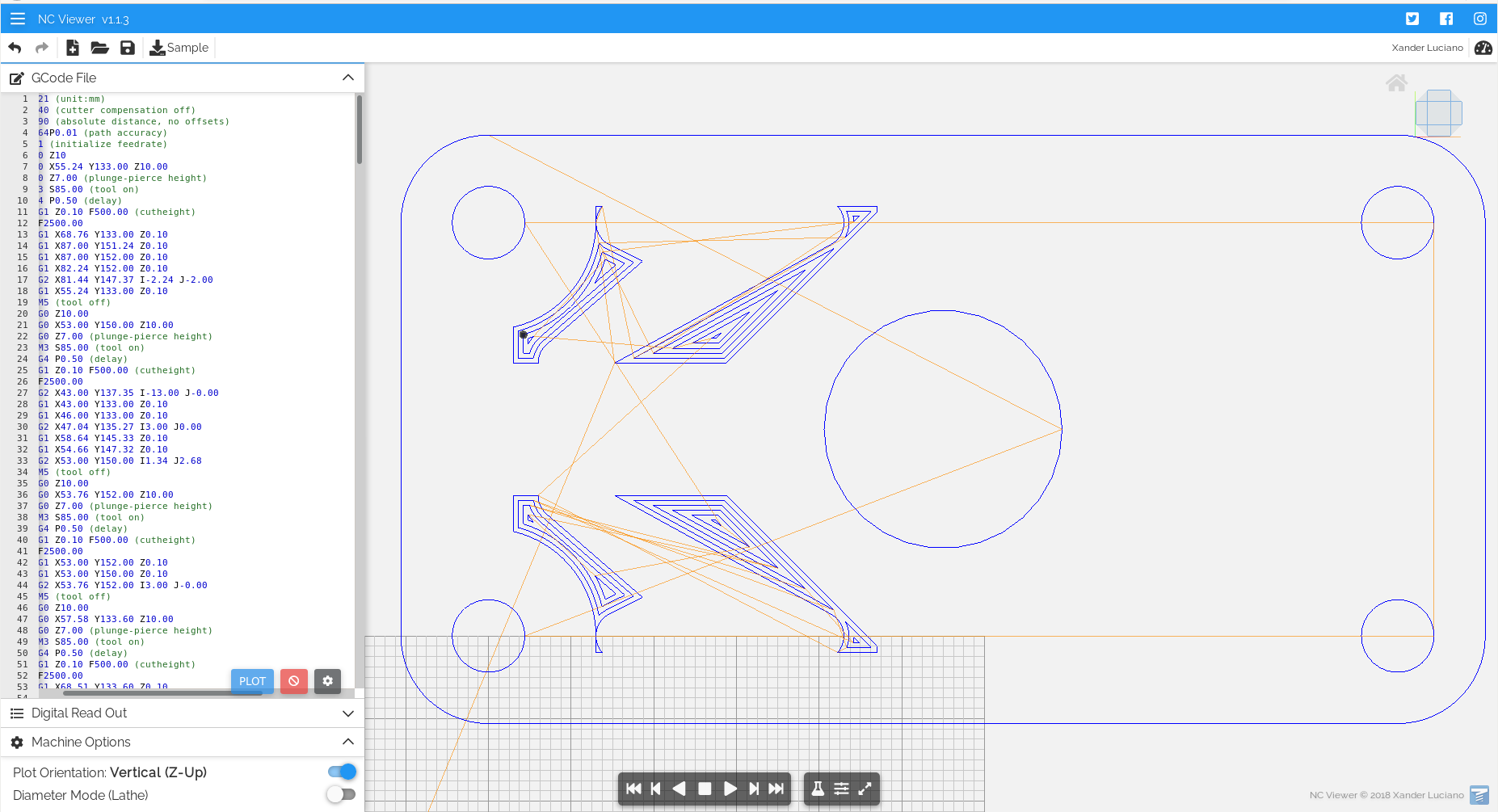The image size is (1498, 812).
Task: Play the toolpath in reverse
Action: (x=680, y=789)
